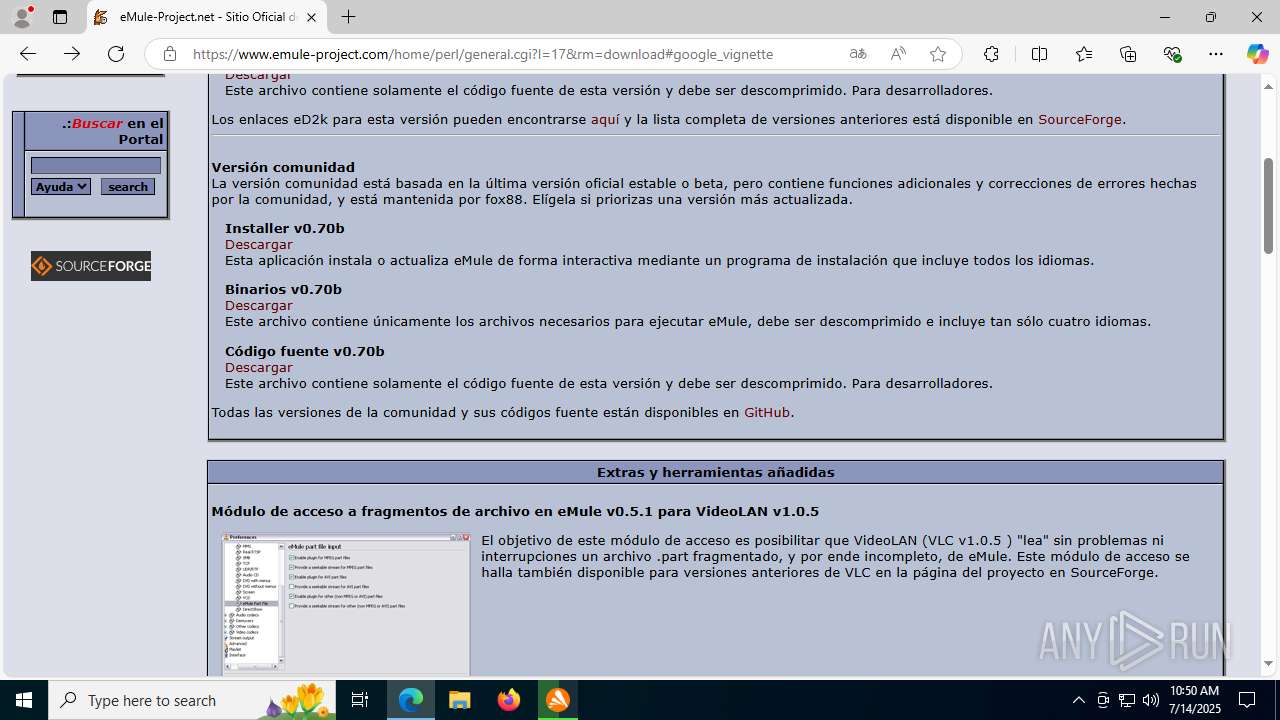Open the GitHub link

[767, 412]
